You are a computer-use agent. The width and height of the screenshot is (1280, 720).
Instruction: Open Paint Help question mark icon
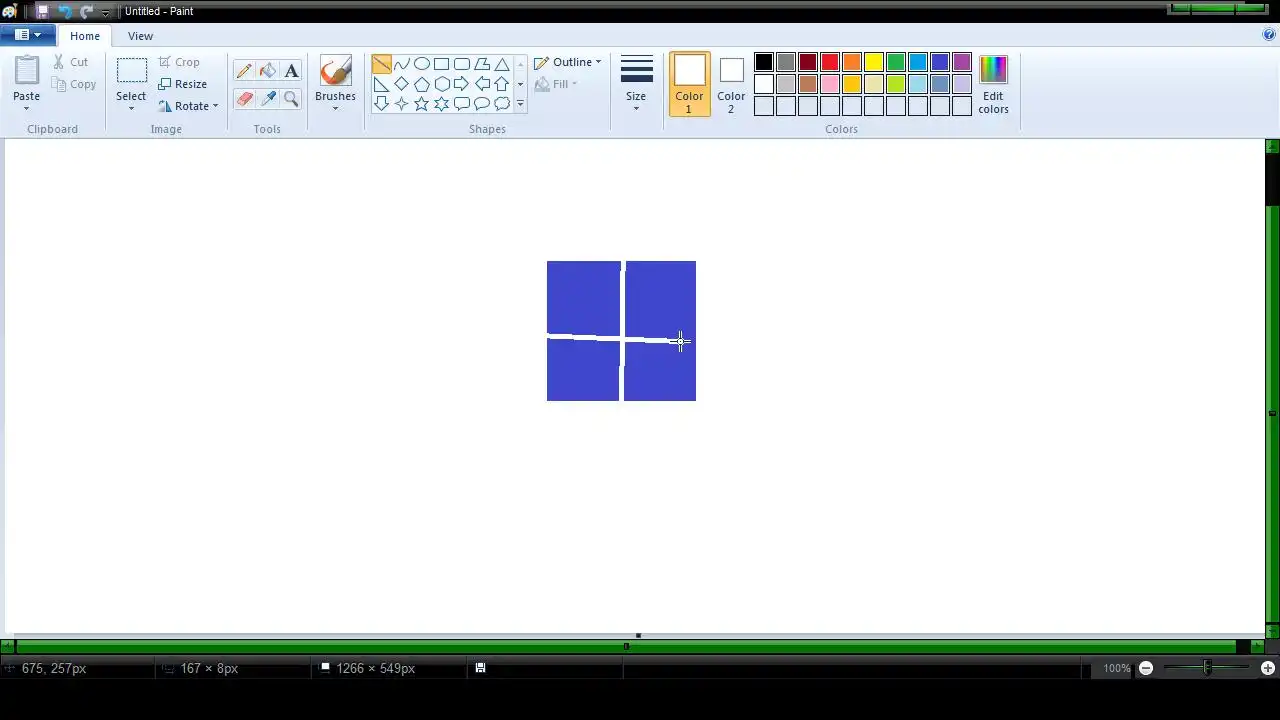(x=1269, y=35)
